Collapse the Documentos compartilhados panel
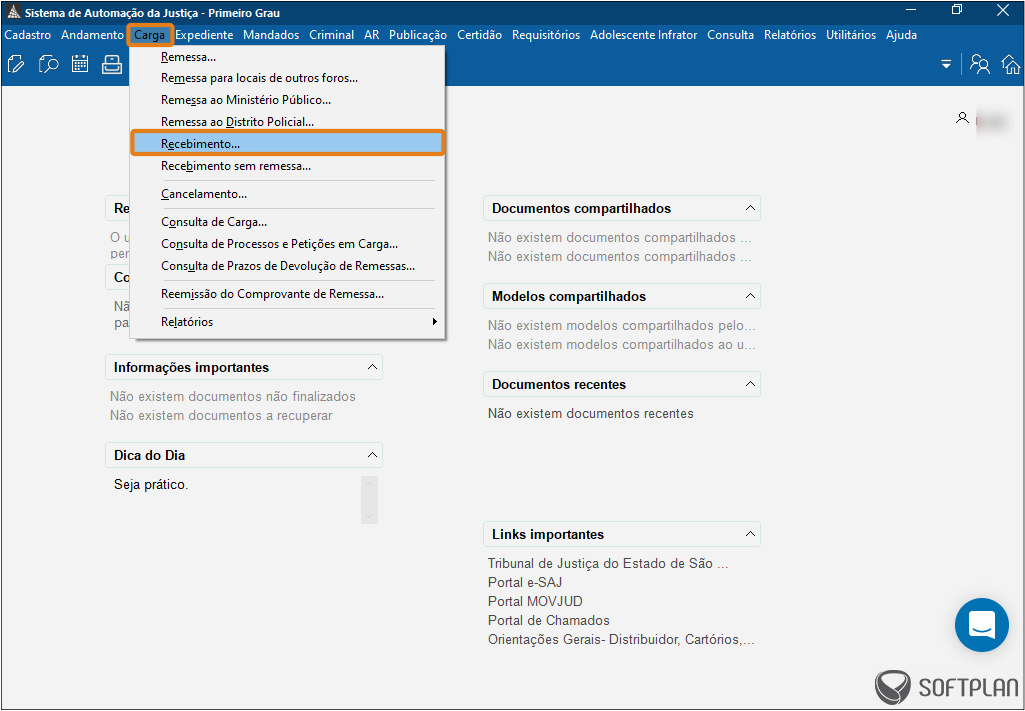Viewport: 1025px width, 711px height. (x=750, y=208)
